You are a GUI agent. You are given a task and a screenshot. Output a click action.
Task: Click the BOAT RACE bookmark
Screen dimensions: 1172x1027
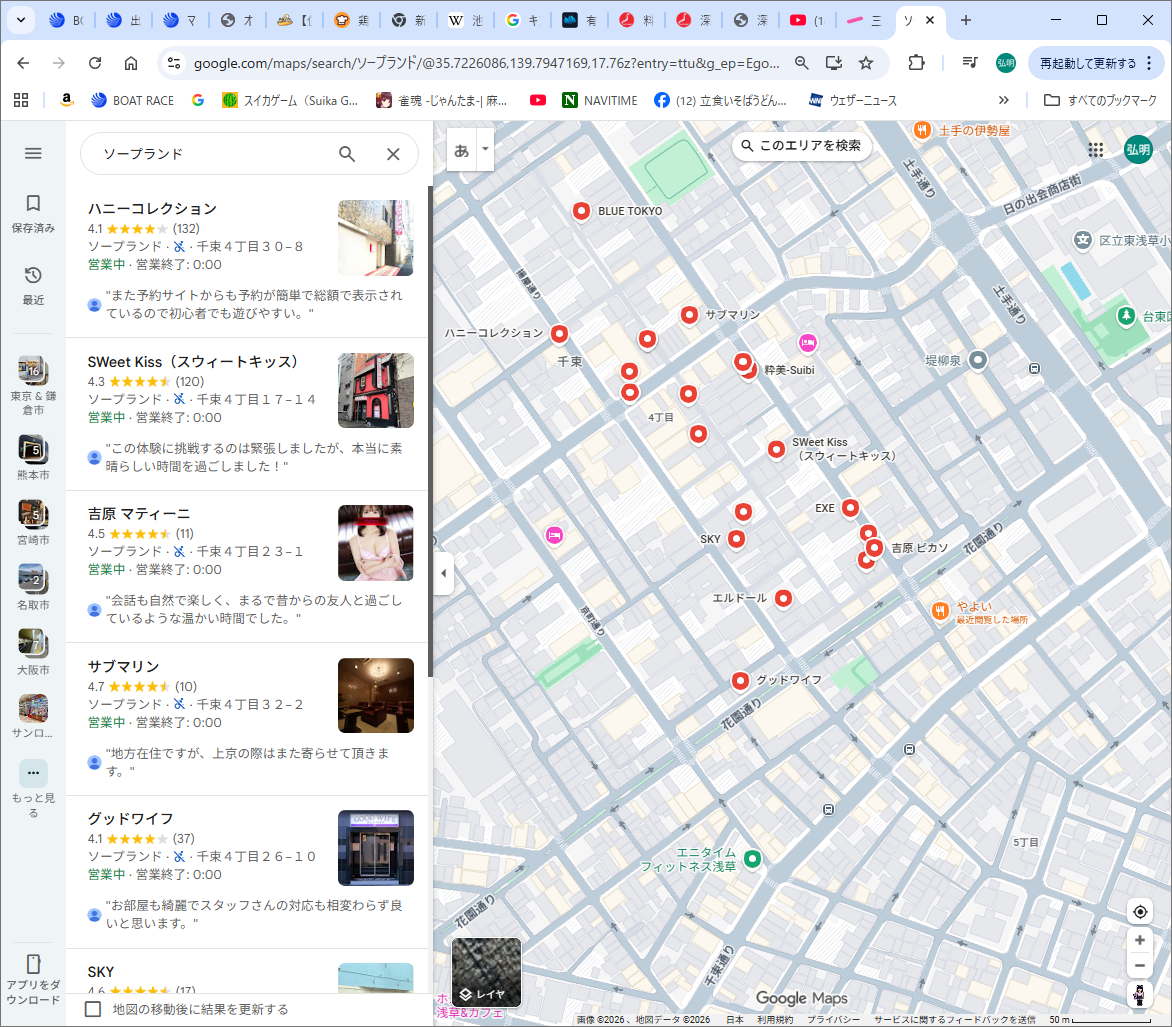click(132, 100)
